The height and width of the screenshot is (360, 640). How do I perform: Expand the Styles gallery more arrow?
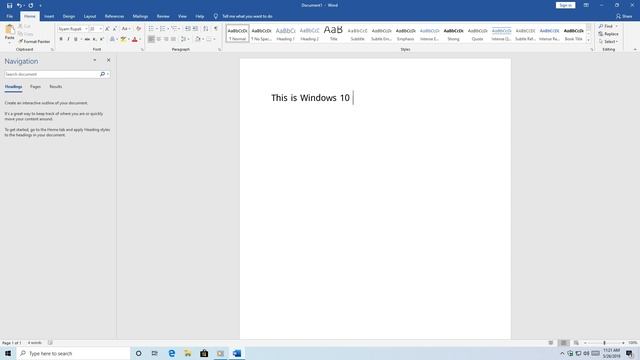pyautogui.click(x=589, y=40)
